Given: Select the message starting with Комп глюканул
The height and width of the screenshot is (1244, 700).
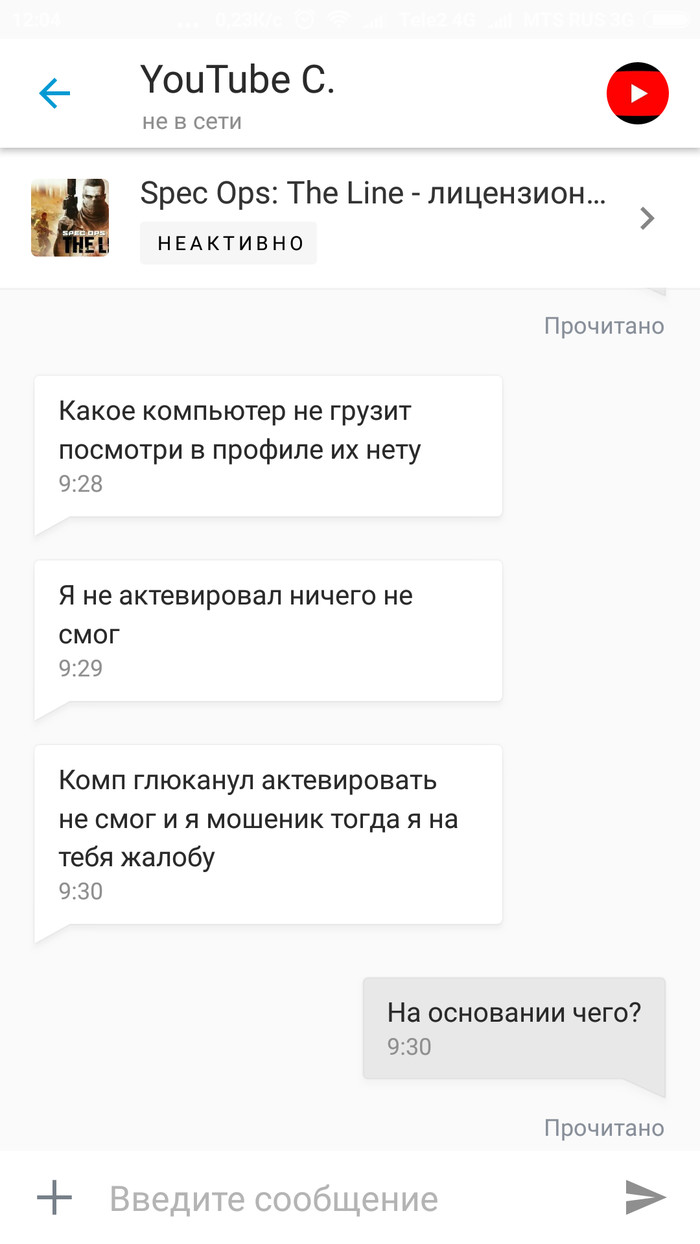Looking at the screenshot, I should pos(267,833).
